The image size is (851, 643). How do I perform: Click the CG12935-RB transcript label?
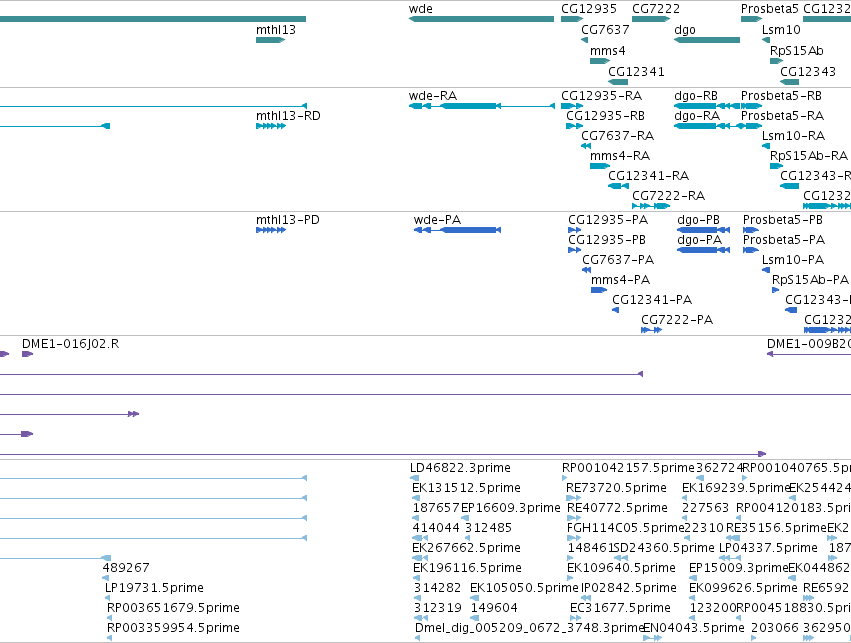click(606, 116)
